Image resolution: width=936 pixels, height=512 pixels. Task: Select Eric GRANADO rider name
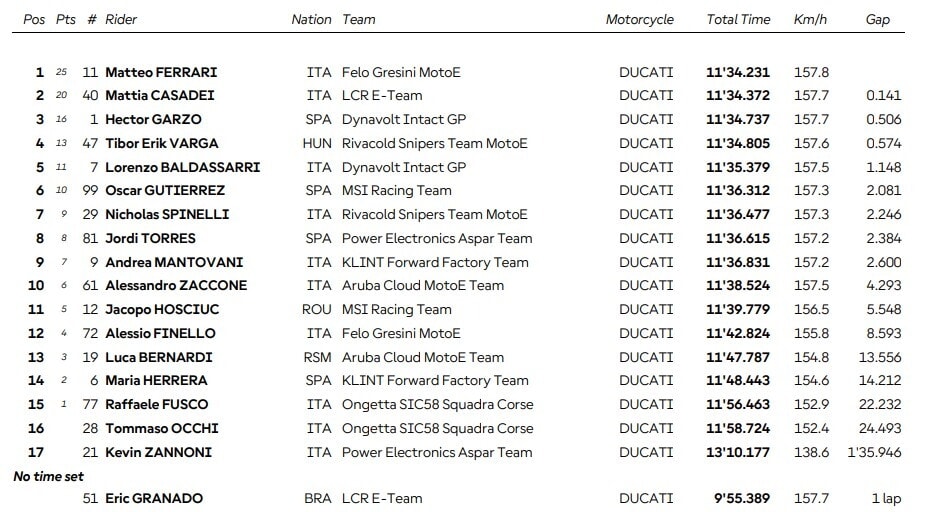tap(154, 498)
